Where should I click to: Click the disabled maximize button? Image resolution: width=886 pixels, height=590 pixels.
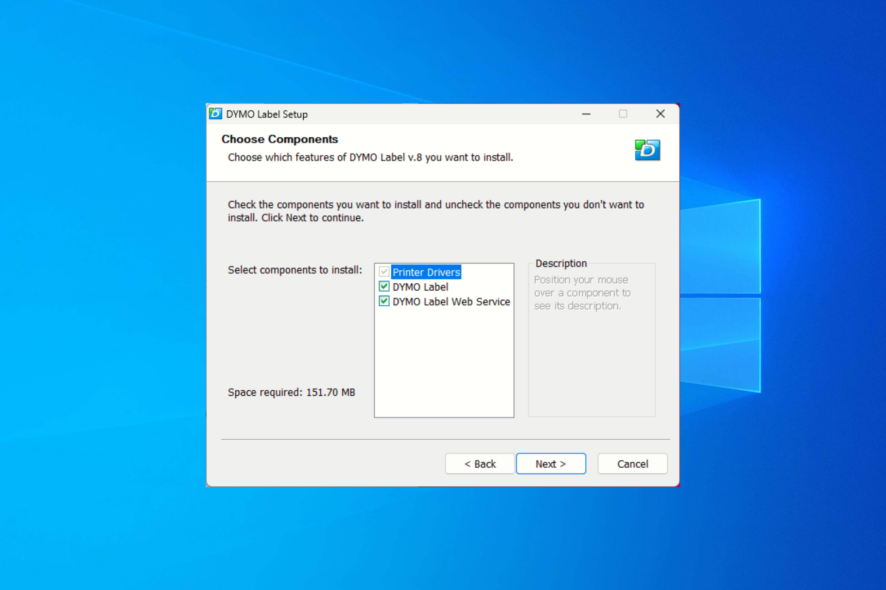623,114
